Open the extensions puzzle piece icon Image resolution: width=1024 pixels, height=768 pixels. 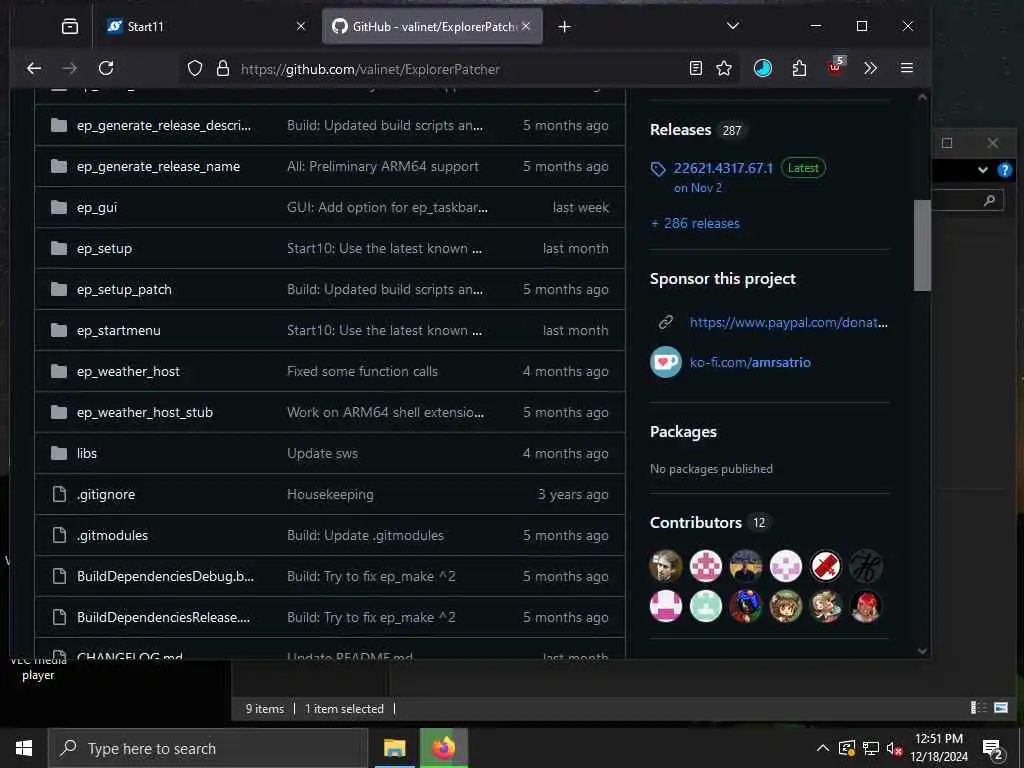tap(799, 68)
